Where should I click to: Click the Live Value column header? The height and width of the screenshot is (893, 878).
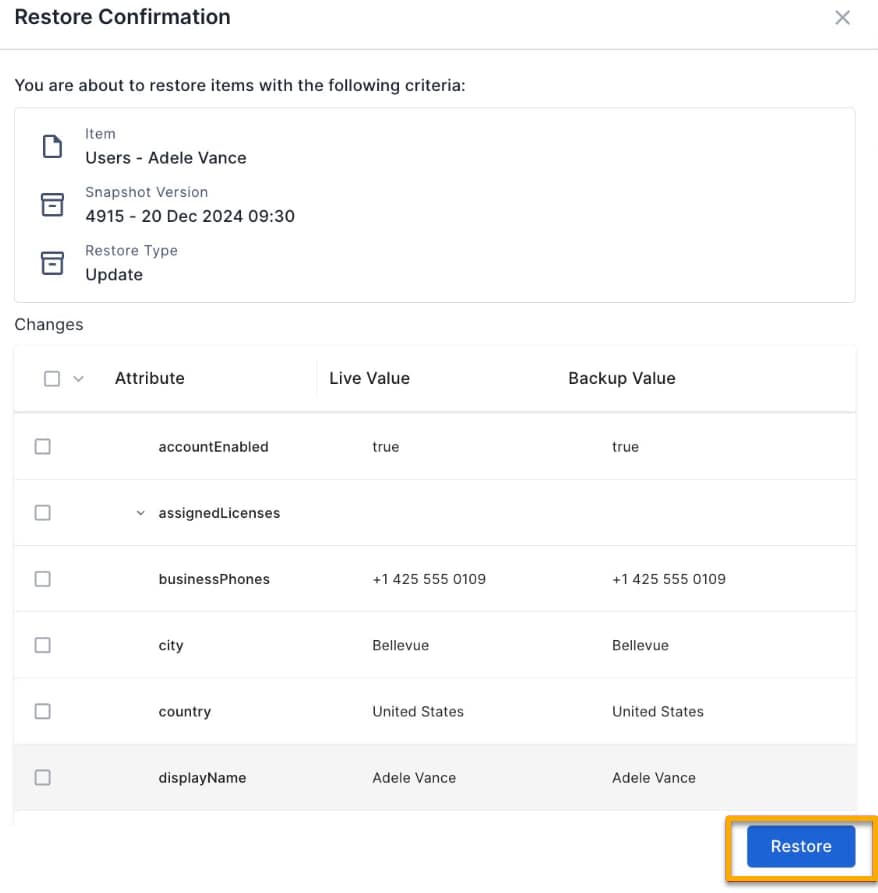pos(369,379)
